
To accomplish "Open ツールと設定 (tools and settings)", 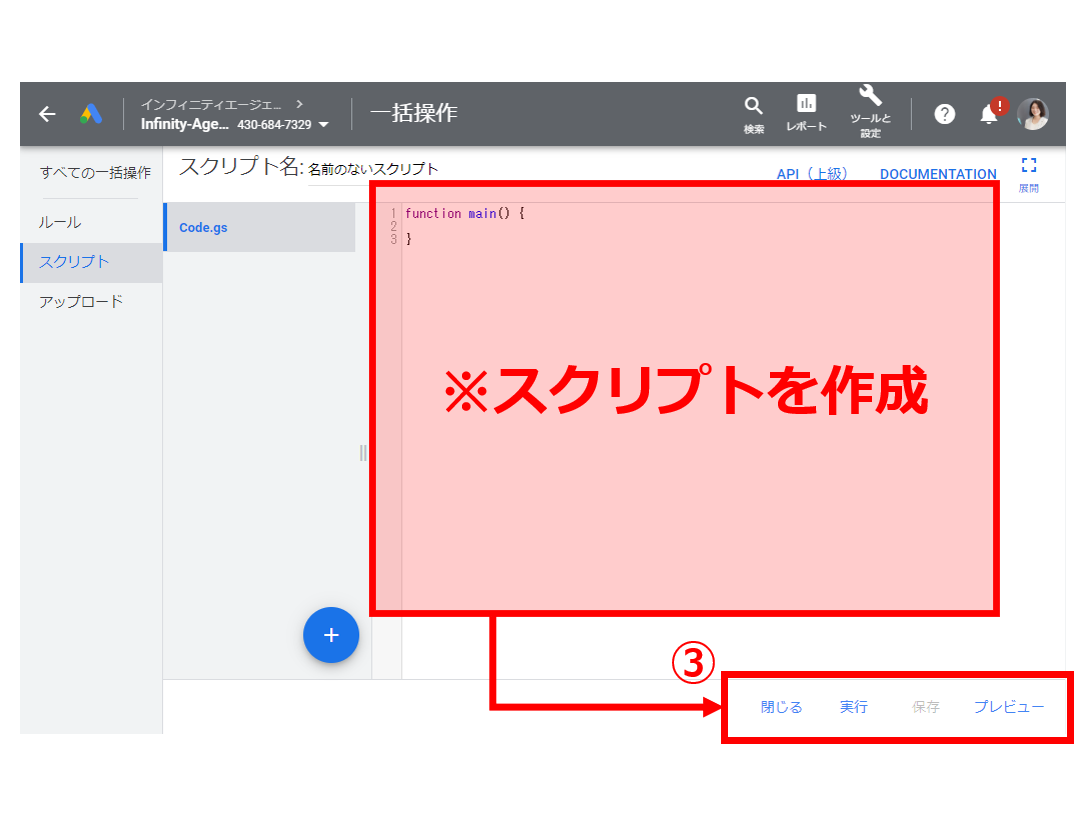I will tap(869, 112).
